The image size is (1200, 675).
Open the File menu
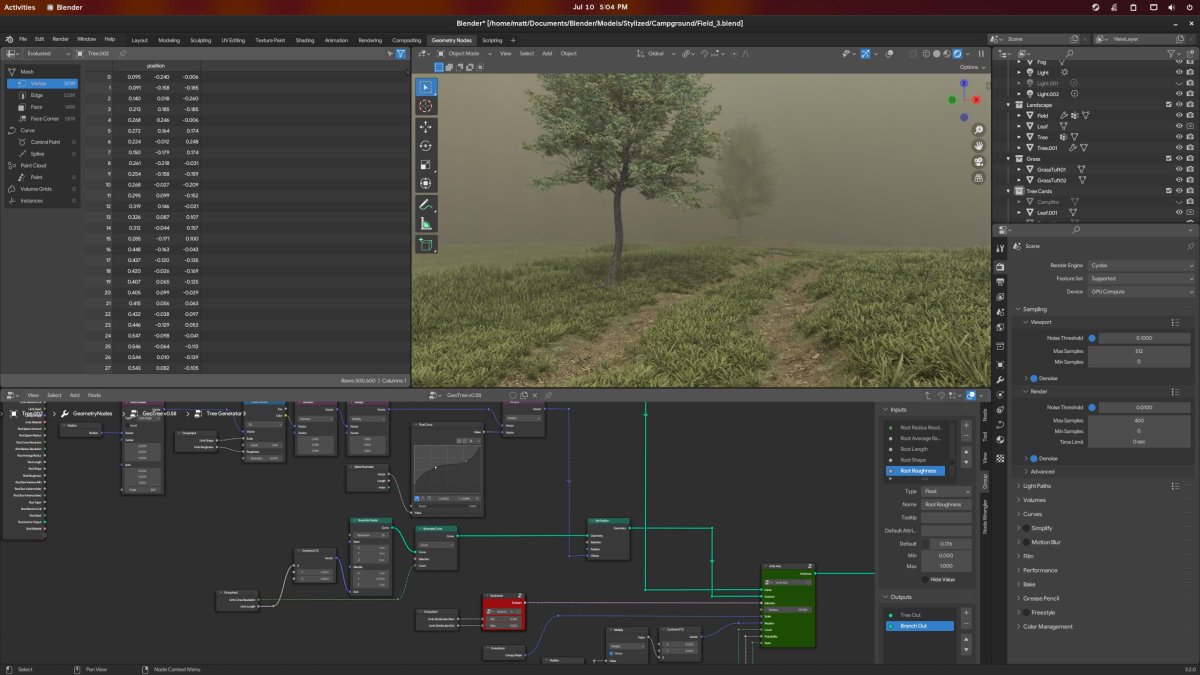tap(22, 39)
